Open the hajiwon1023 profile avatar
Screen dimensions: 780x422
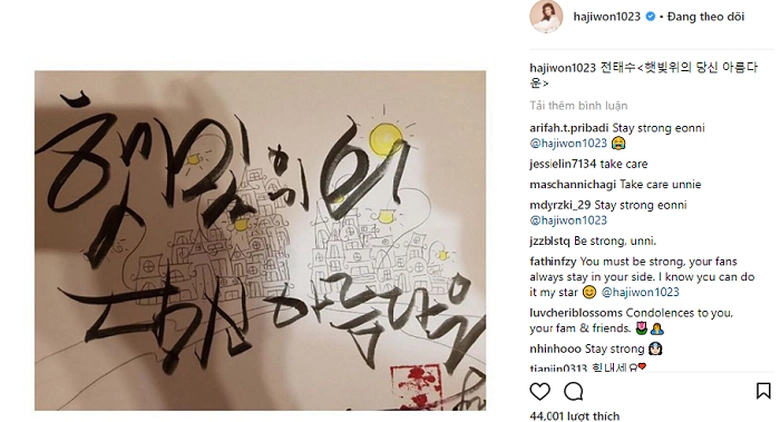pos(546,16)
